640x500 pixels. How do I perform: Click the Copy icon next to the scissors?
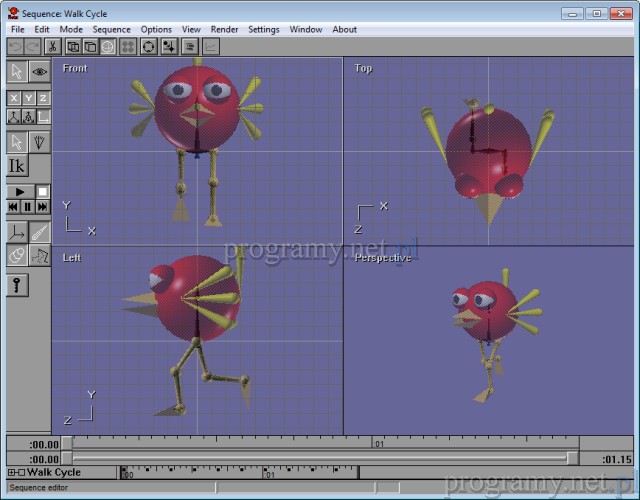pos(73,46)
